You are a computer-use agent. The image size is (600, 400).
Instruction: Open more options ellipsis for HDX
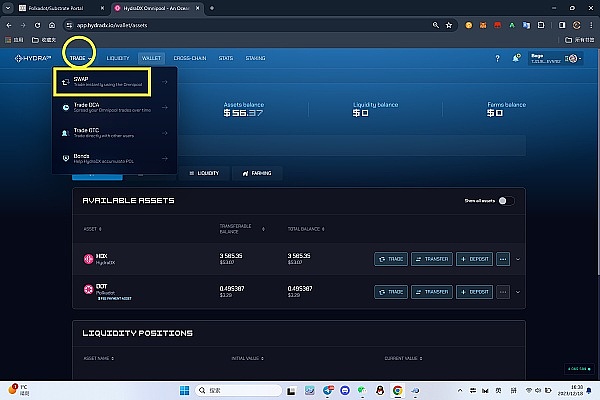tap(502, 259)
